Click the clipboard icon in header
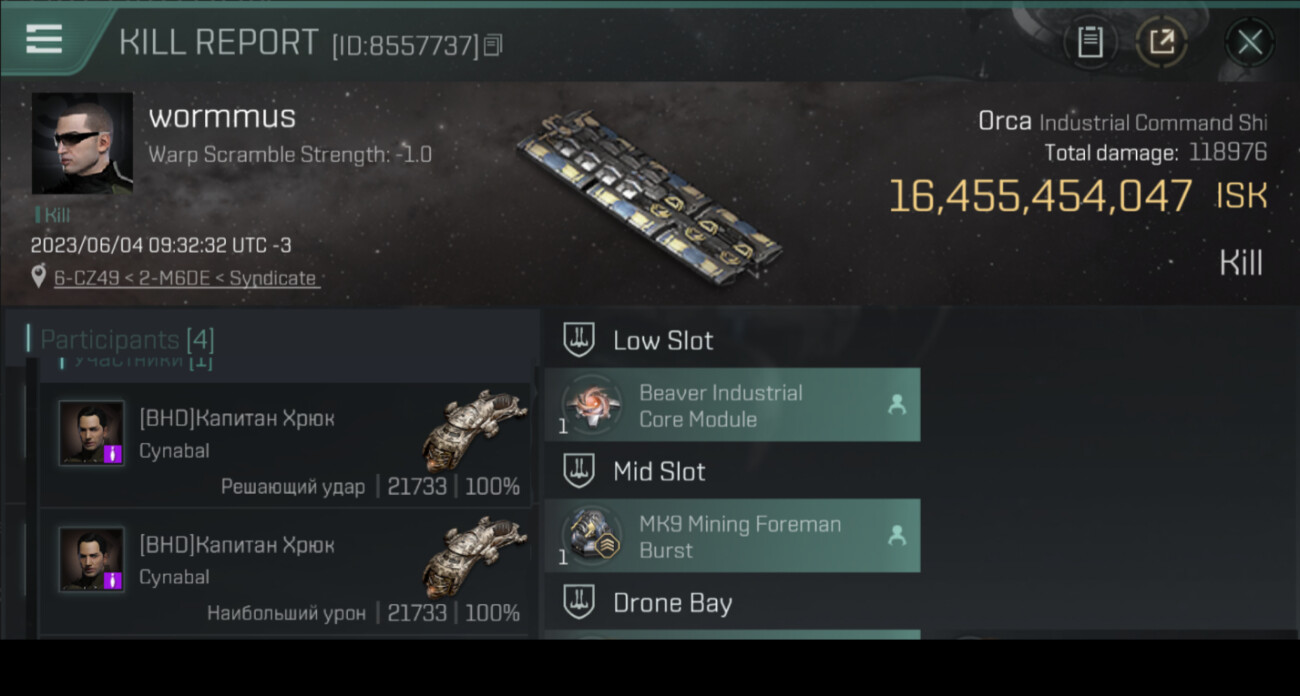Image resolution: width=1300 pixels, height=696 pixels. [1089, 42]
